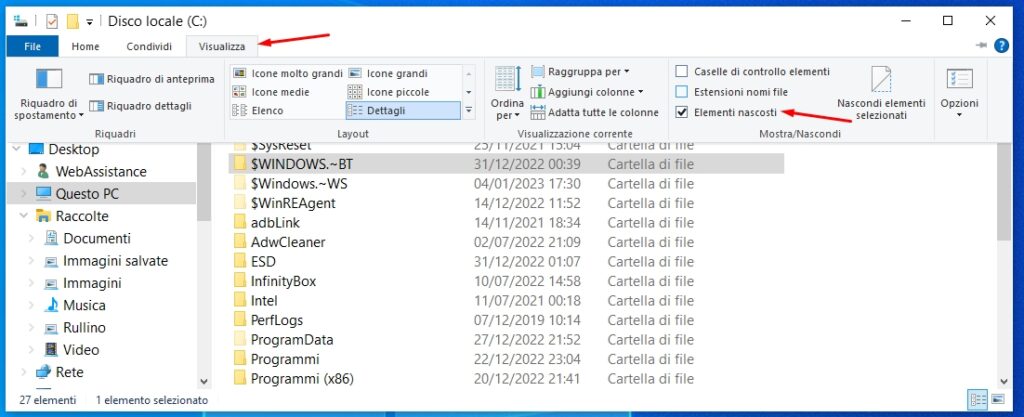Open Customize Quick Access Toolbar arrow

(x=89, y=22)
